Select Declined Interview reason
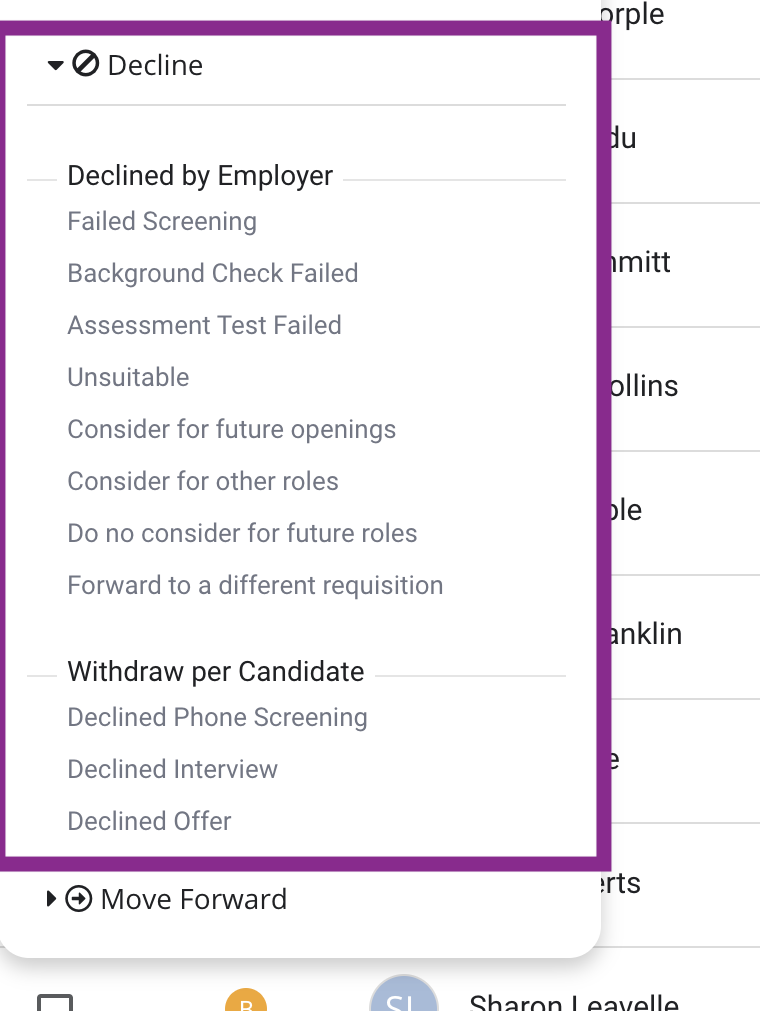Viewport: 760px width, 1011px height. [172, 769]
